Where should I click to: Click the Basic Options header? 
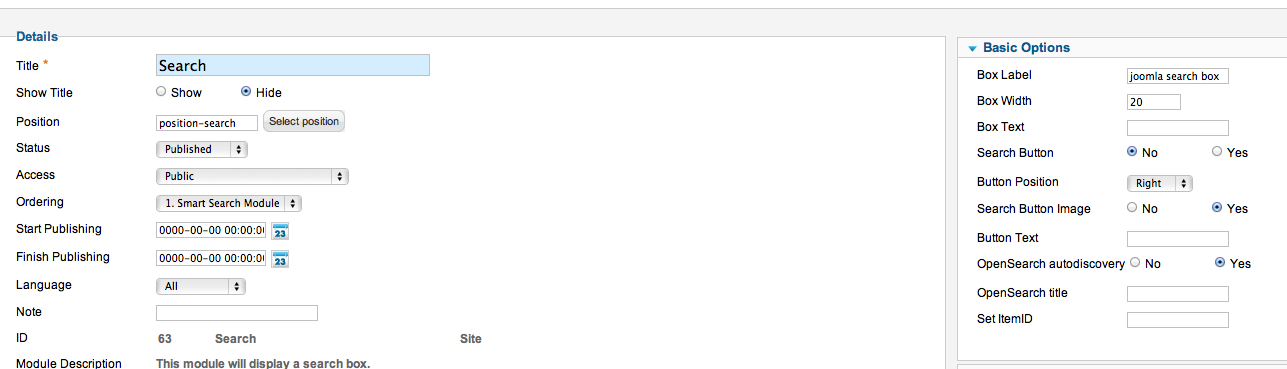(x=1026, y=48)
